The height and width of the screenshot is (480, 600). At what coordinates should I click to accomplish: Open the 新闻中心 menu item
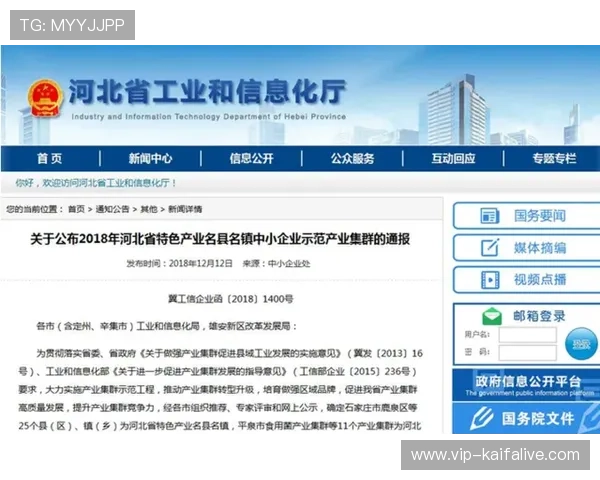150,158
